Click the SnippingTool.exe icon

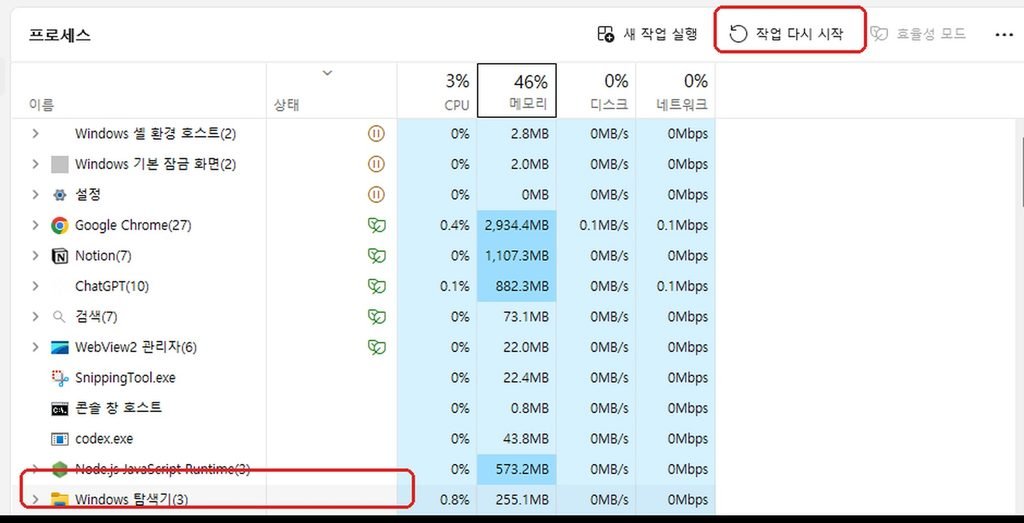point(59,377)
